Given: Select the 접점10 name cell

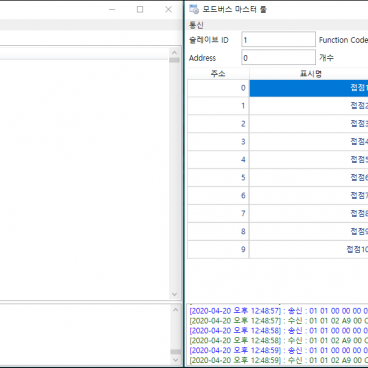Looking at the screenshot, I should [x=309, y=250].
